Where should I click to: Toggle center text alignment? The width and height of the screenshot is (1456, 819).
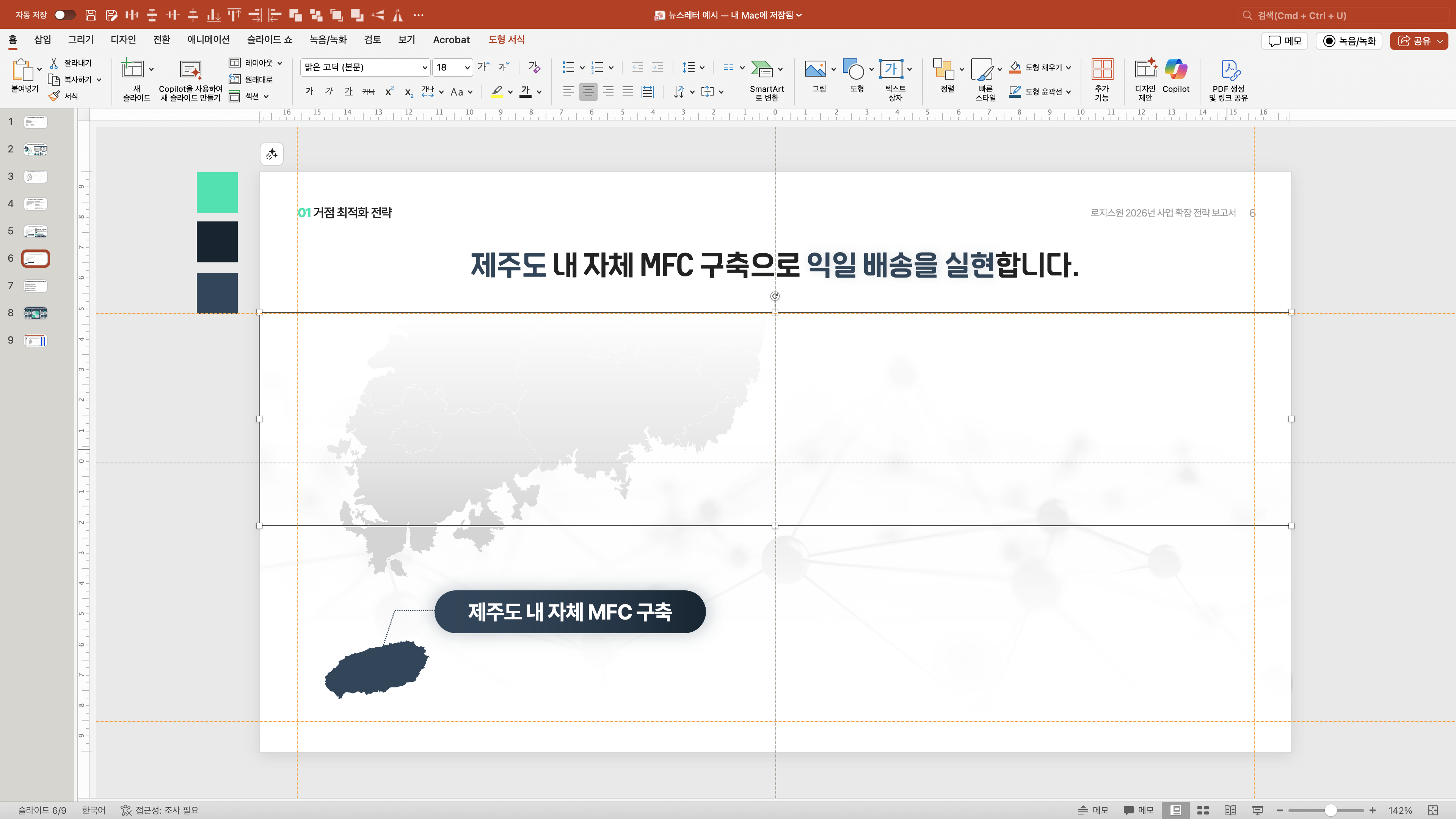588,91
